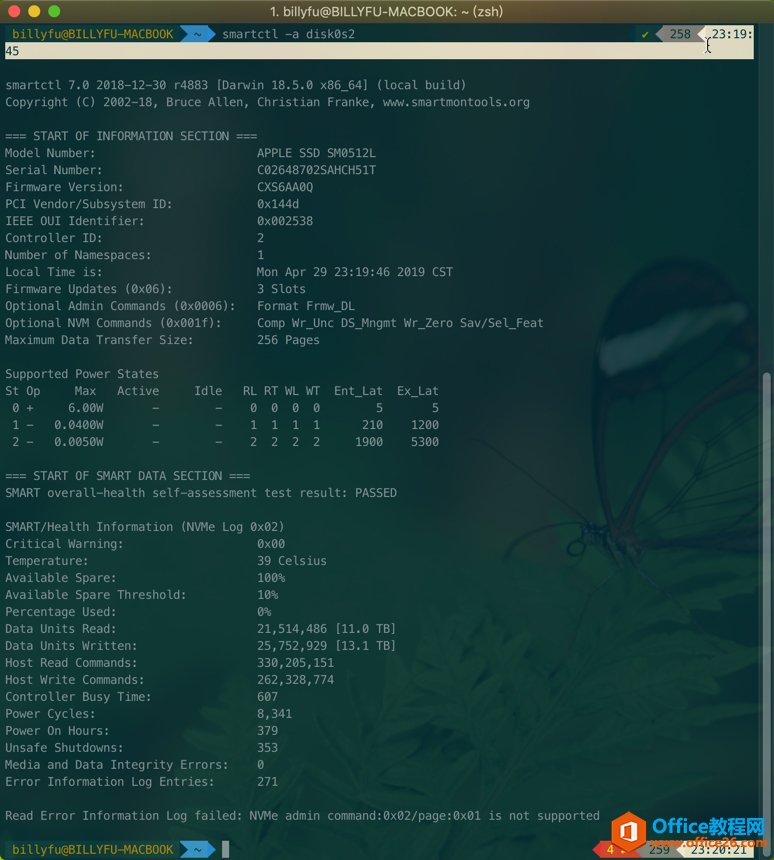
Task: Click the Power On Hours value '379'
Action: coord(268,731)
